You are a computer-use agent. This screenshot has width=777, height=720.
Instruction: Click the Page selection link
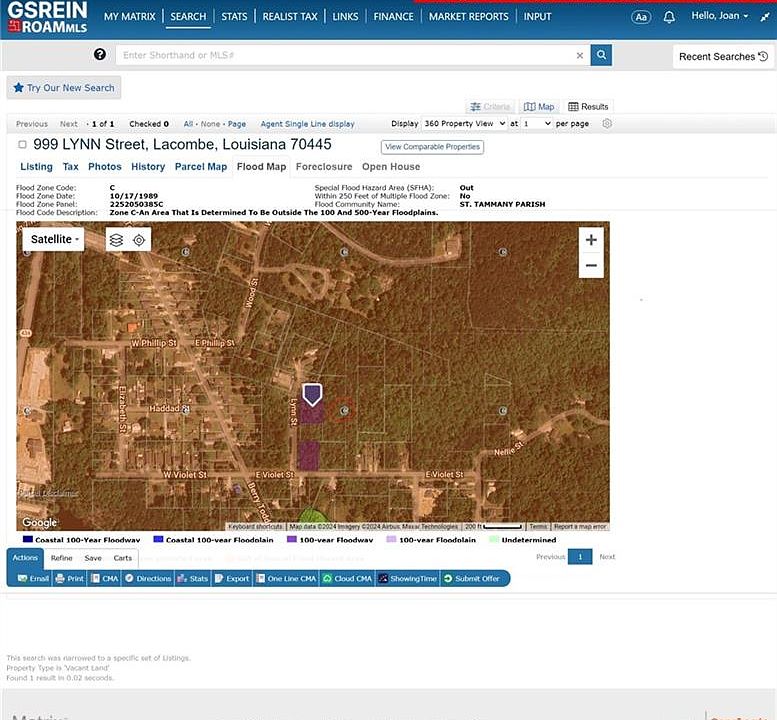click(x=237, y=124)
